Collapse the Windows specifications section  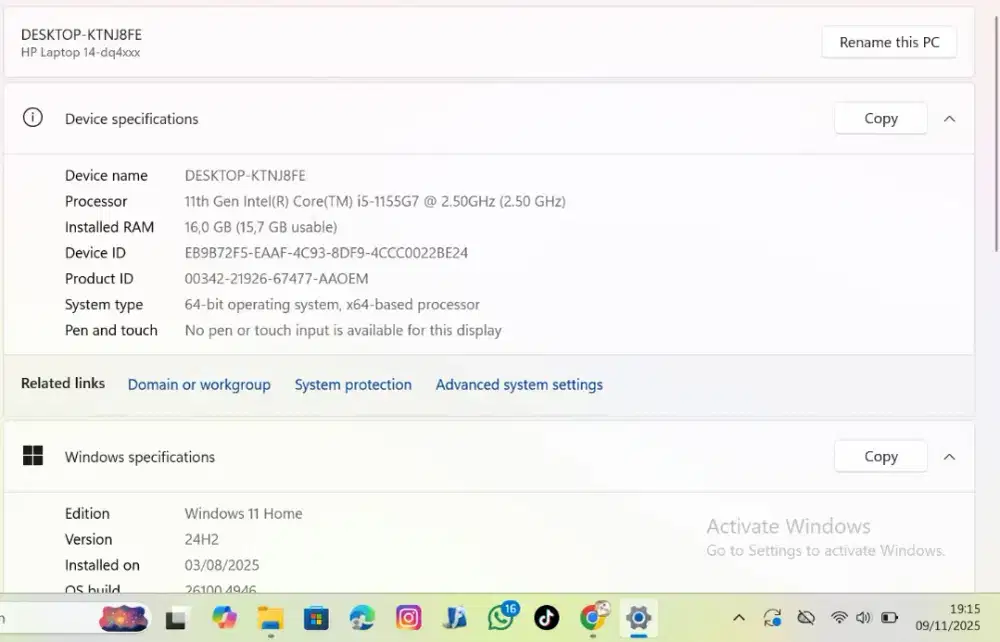[949, 457]
